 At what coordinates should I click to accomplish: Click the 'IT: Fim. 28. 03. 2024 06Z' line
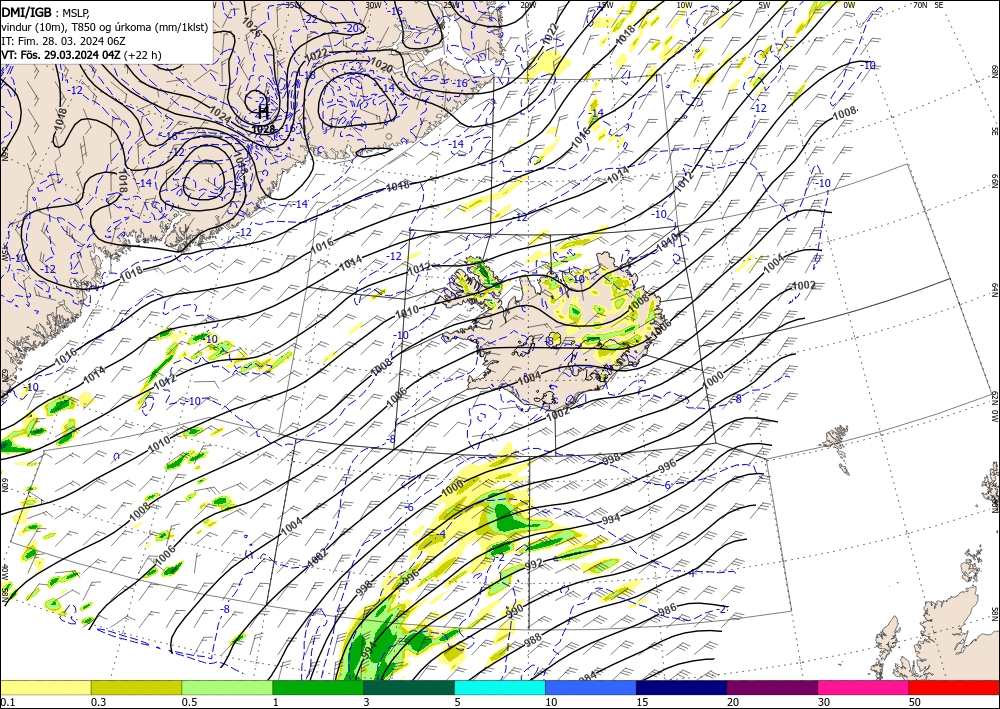coord(63,41)
